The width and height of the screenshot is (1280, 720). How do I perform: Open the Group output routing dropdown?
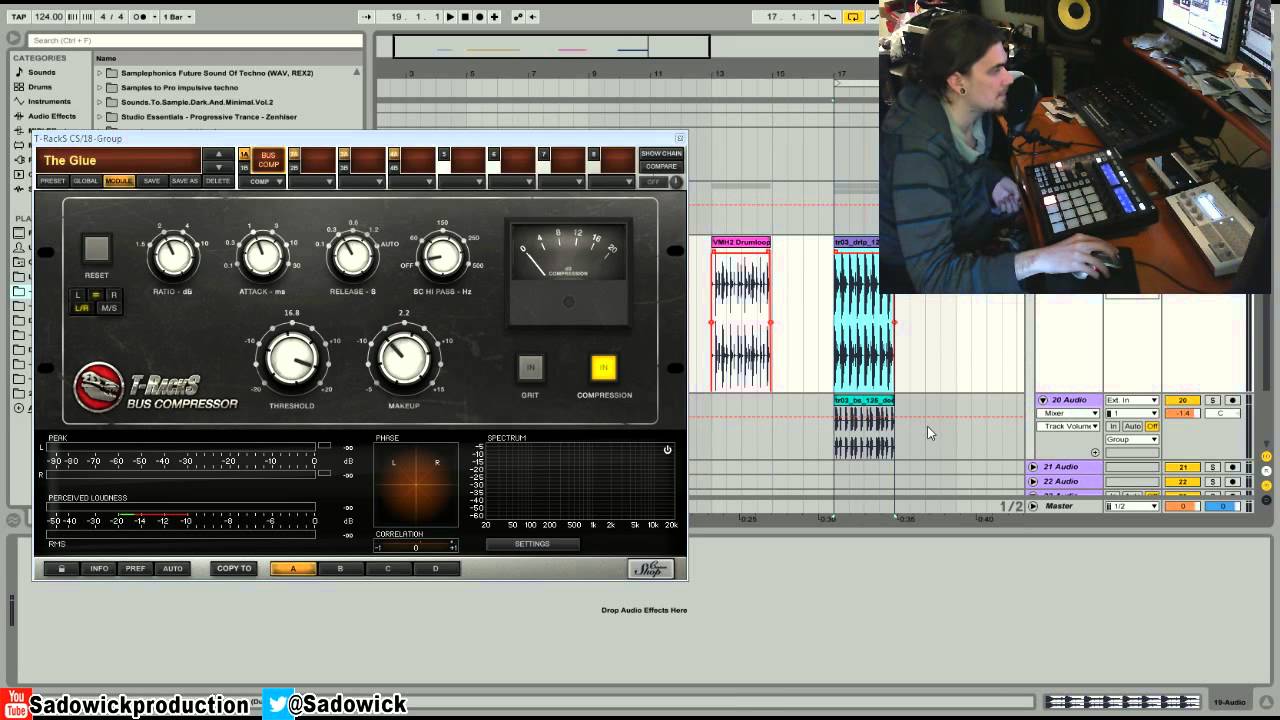(1132, 439)
